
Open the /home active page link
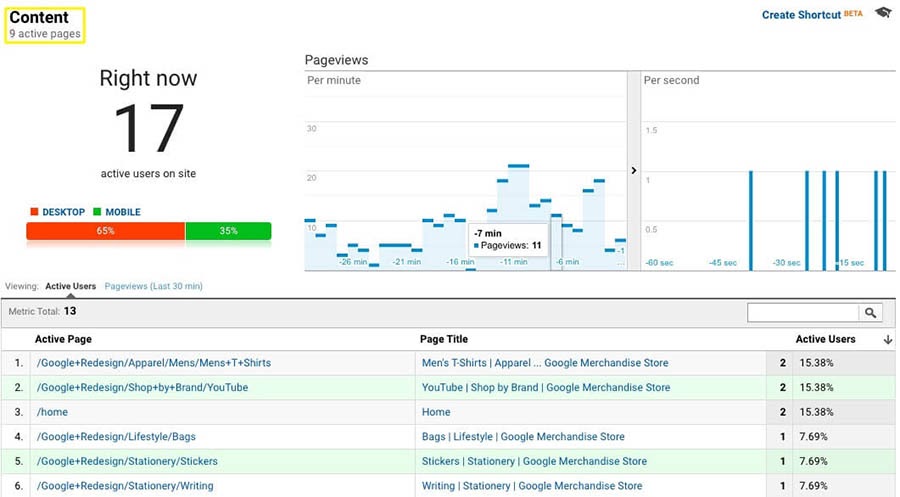pos(52,412)
